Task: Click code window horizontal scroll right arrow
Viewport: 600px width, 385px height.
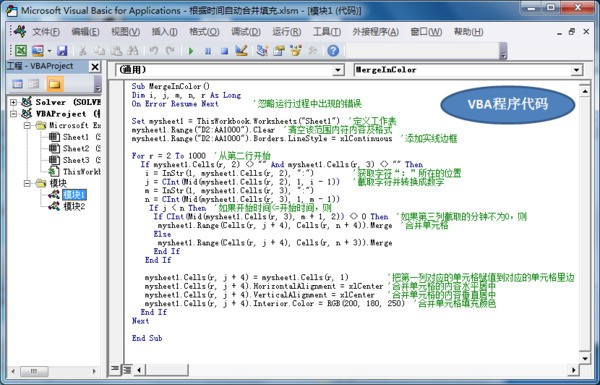Action: click(x=574, y=370)
